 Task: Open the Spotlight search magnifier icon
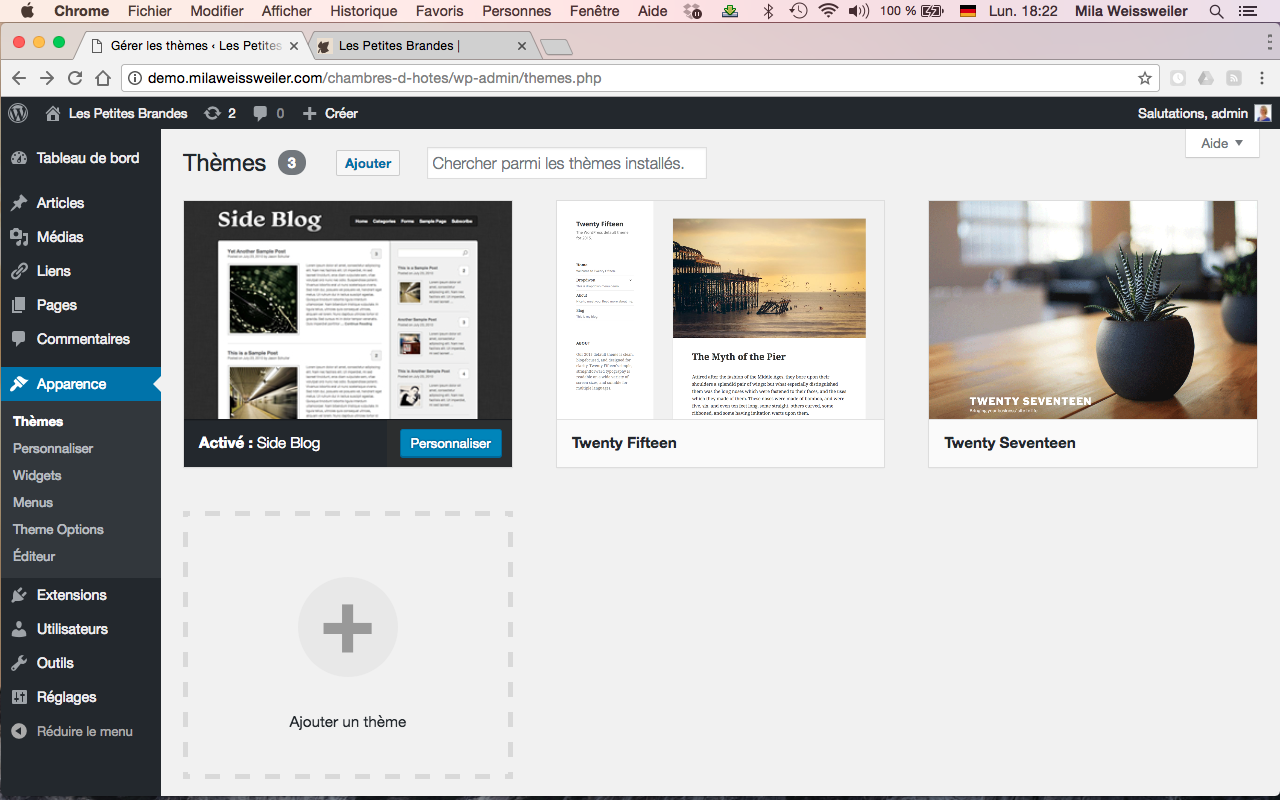[x=1216, y=11]
